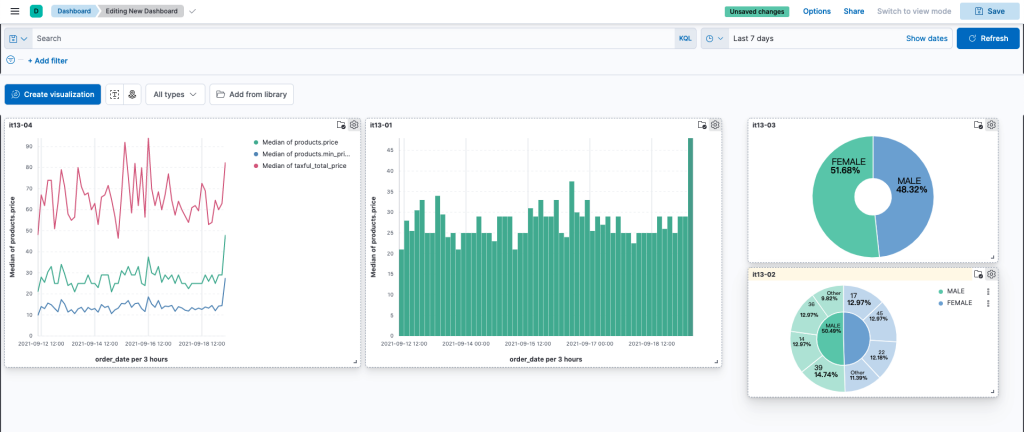Toggle MALE legend entry in it13-02
1024x432 pixels.
pos(955,291)
